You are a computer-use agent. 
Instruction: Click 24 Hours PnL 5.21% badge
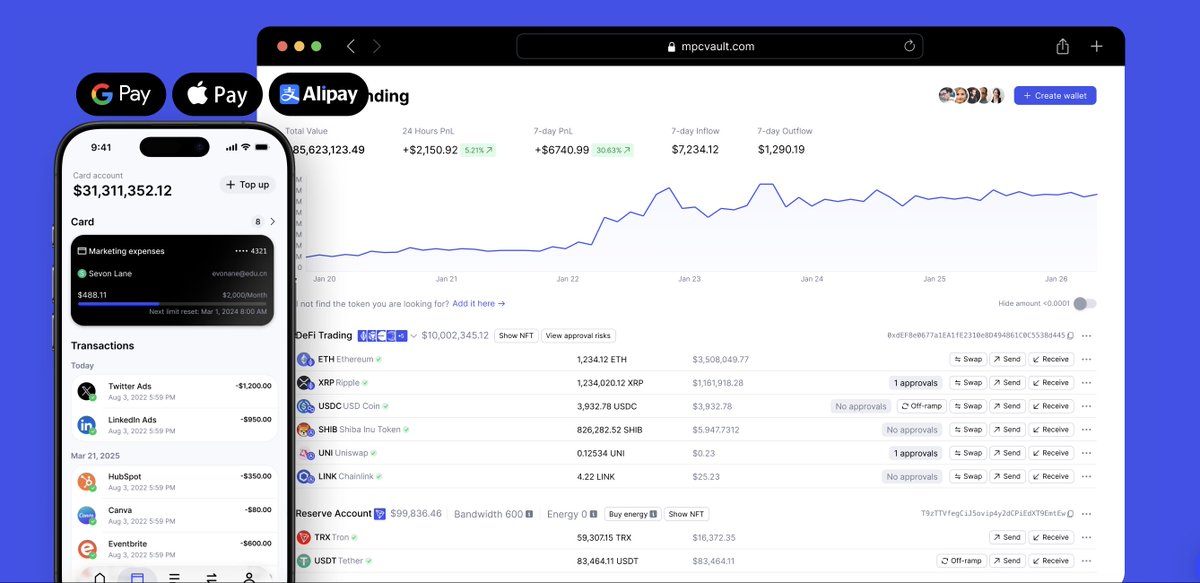coord(478,150)
